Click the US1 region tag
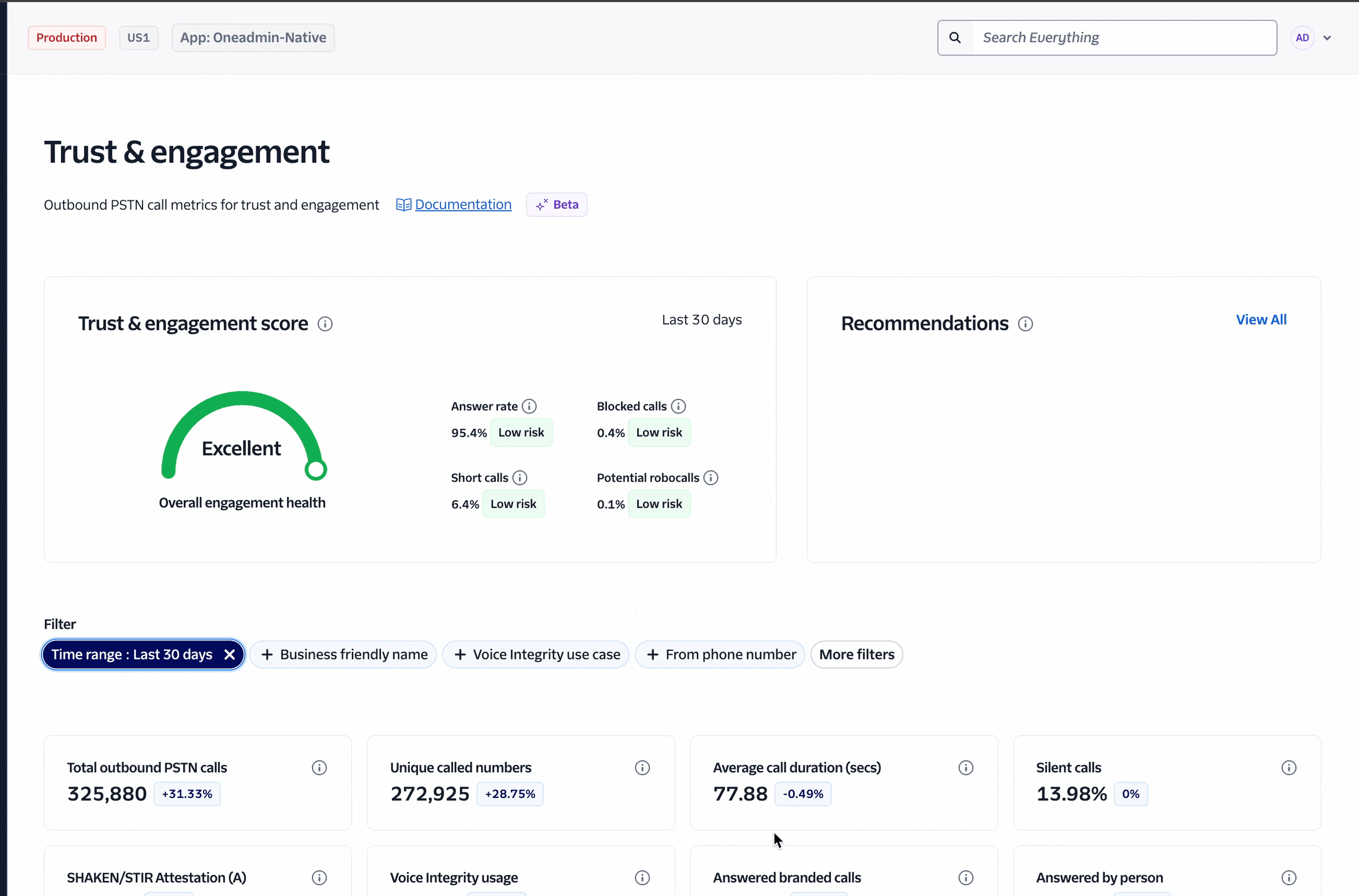 [139, 38]
